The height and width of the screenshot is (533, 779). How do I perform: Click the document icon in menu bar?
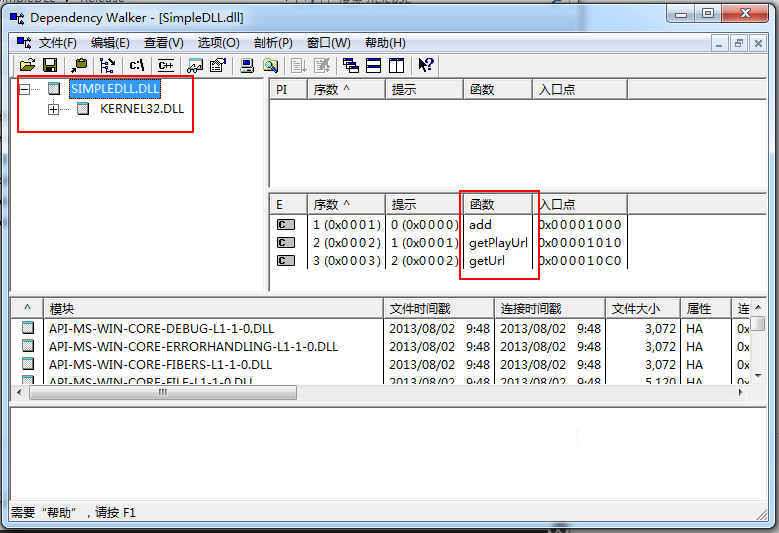[x=23, y=43]
